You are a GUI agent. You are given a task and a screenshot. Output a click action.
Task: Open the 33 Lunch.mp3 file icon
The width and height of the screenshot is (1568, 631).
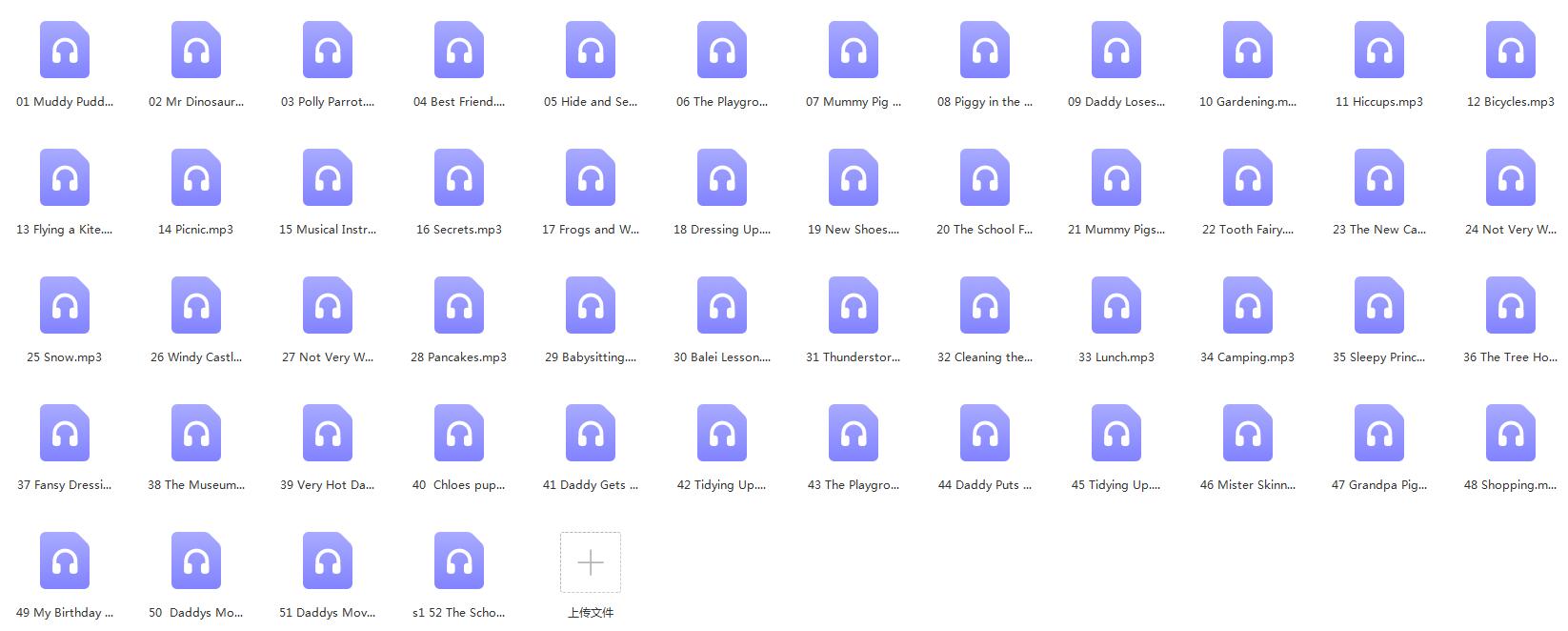pyautogui.click(x=1116, y=305)
